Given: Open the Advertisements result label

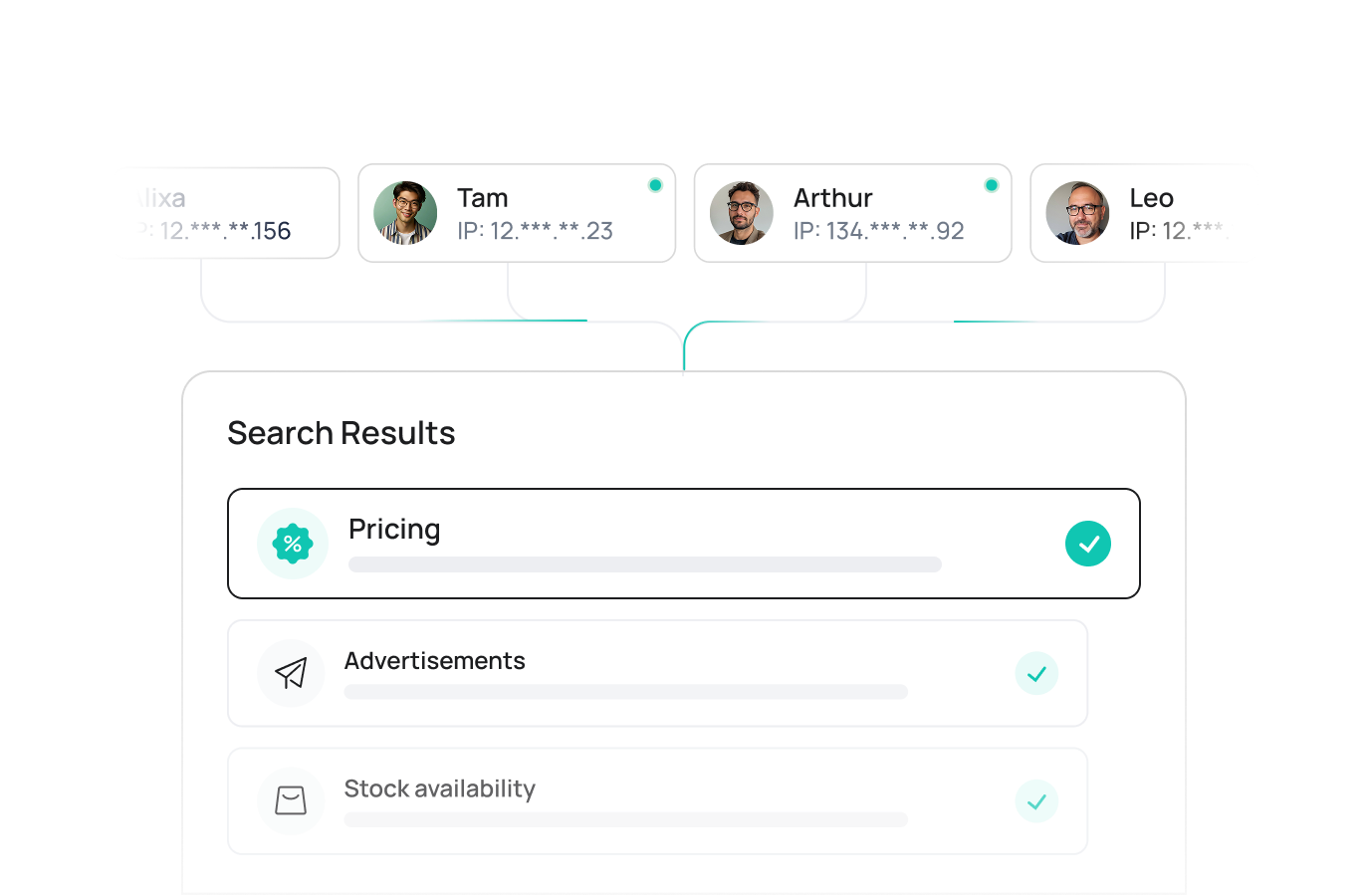Looking at the screenshot, I should (x=434, y=661).
